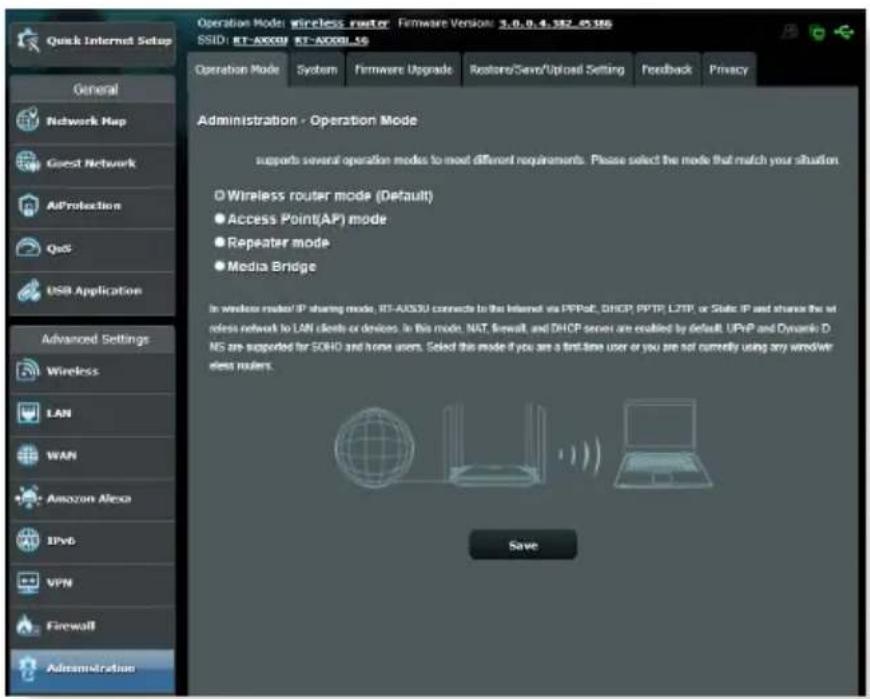The width and height of the screenshot is (870, 699).
Task: Click the WAN globe icon
Action: (28, 455)
